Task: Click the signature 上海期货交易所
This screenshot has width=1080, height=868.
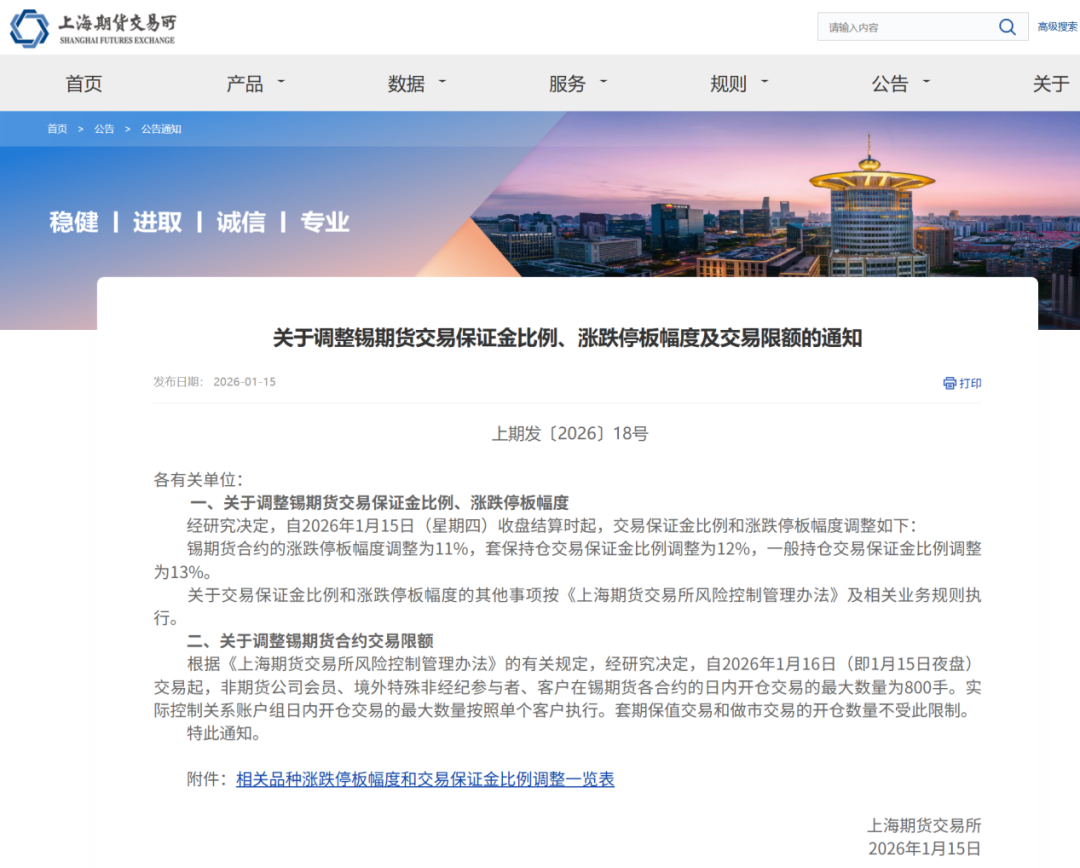Action: [924, 825]
